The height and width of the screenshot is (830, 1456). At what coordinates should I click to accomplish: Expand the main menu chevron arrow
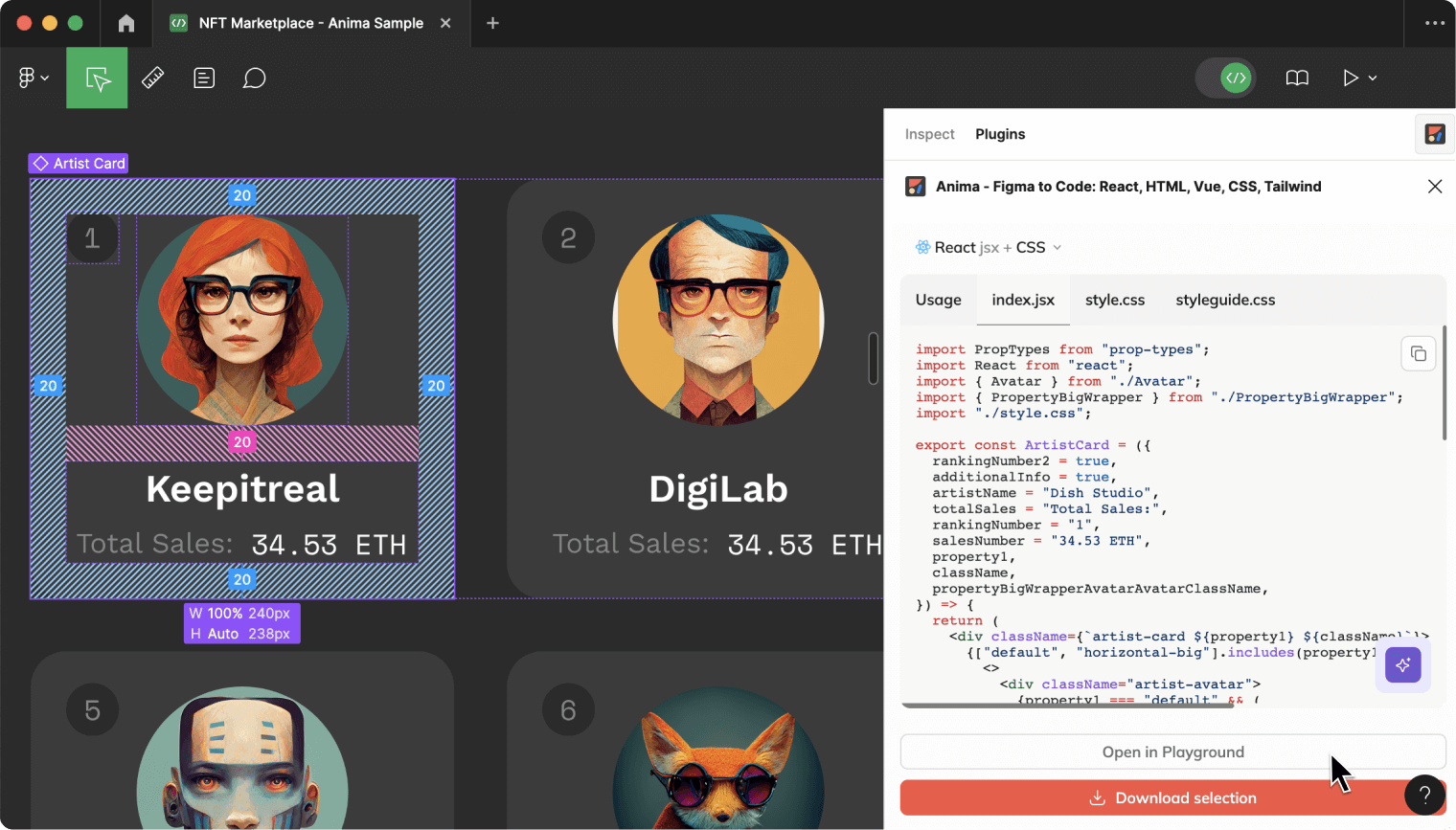coord(45,78)
